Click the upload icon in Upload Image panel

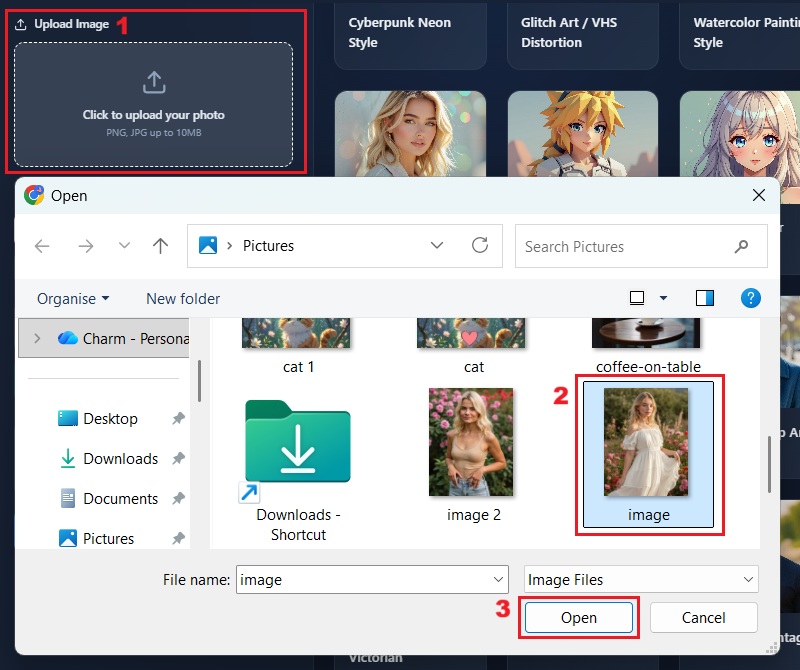pos(154,83)
